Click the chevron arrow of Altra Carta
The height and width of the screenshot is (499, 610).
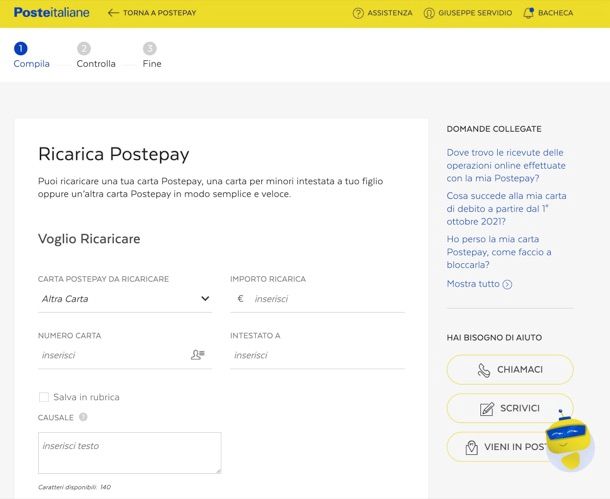tap(205, 299)
